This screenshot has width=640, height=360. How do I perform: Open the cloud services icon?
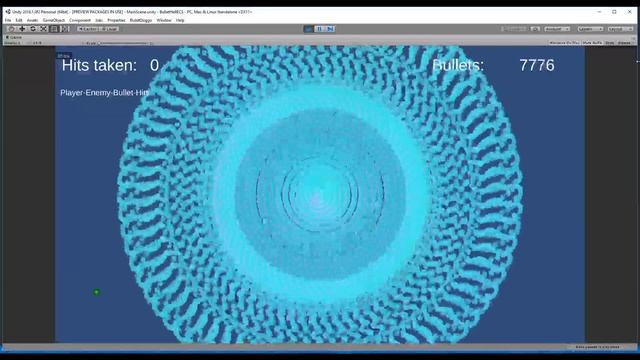click(536, 29)
